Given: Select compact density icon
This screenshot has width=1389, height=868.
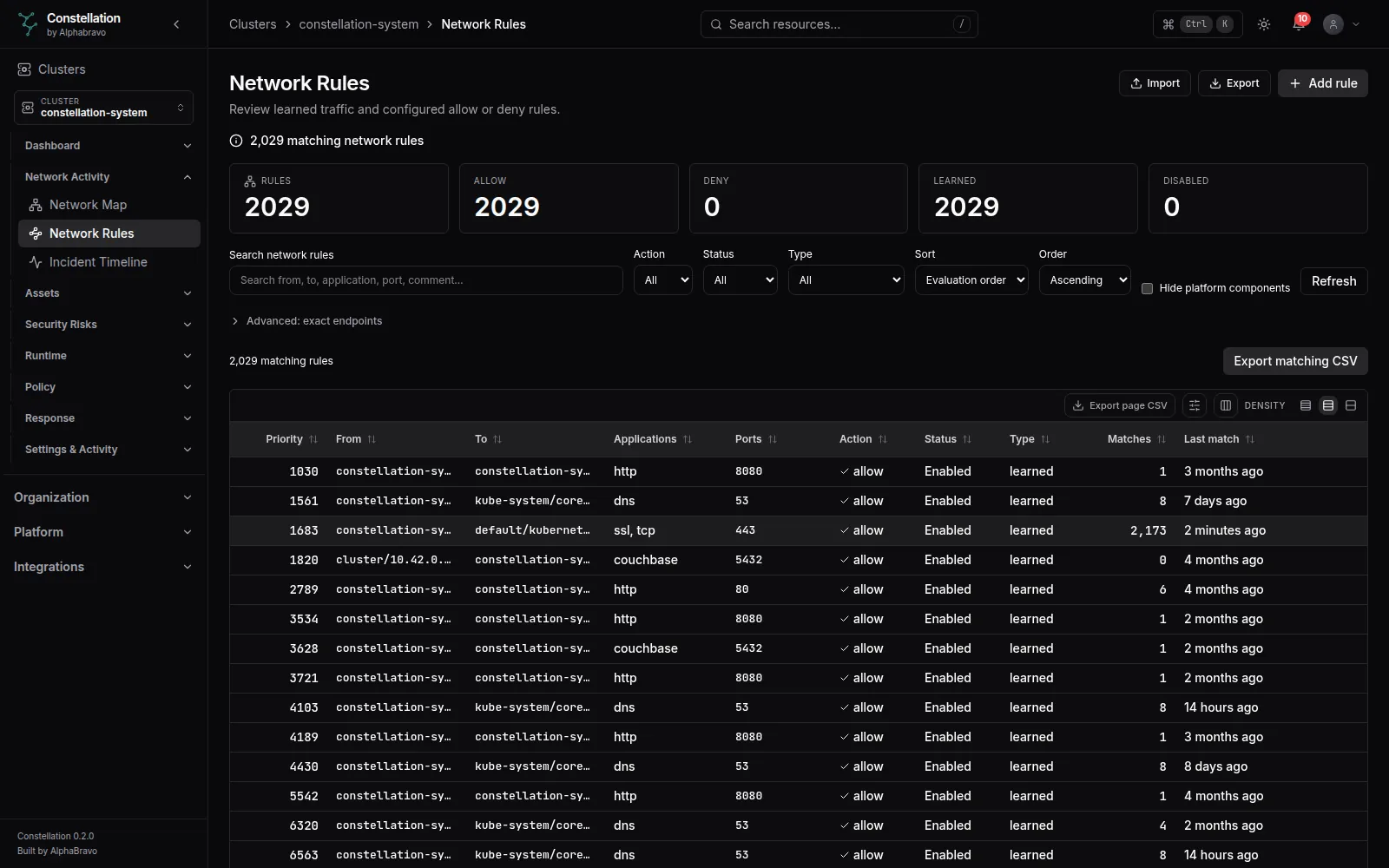Looking at the screenshot, I should [1306, 405].
